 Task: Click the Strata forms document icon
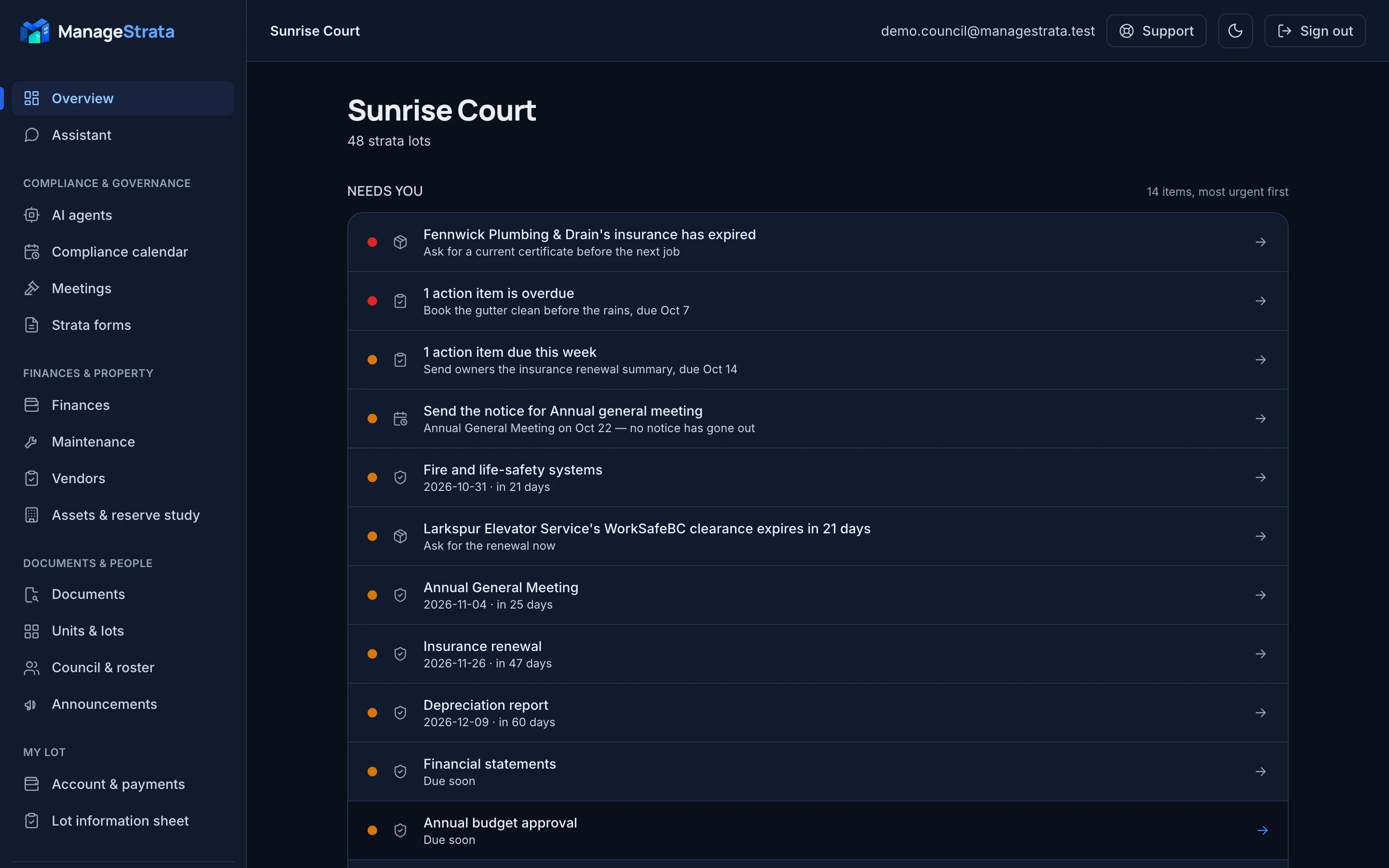31,325
